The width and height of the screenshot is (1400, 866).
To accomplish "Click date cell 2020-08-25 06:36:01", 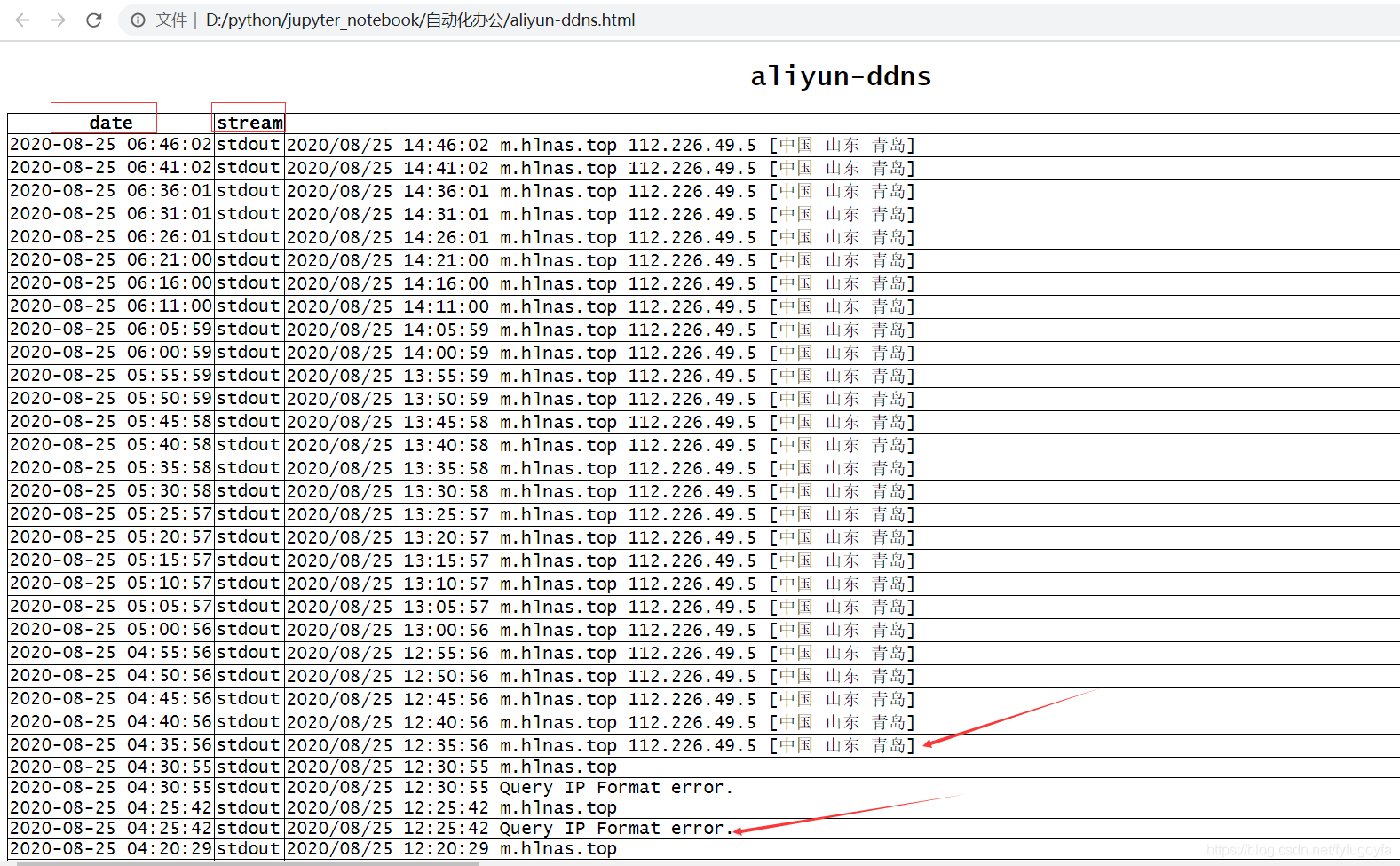I will click(111, 191).
